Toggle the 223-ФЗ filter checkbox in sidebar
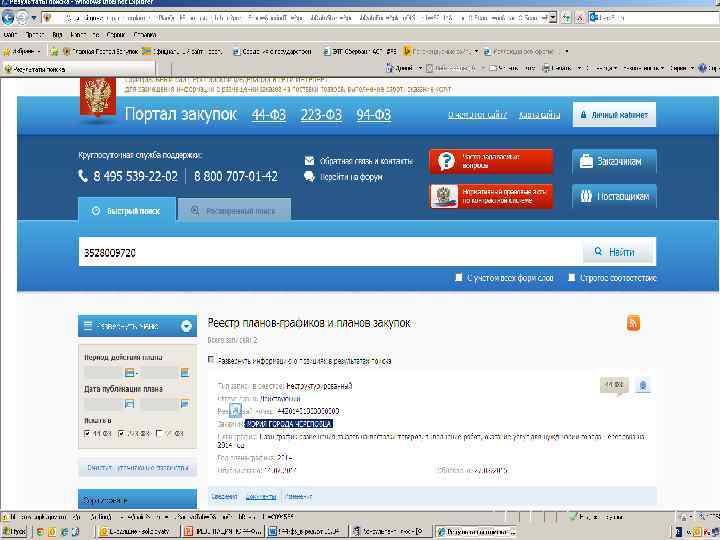Viewport: 720px width, 540px height. click(x=121, y=433)
